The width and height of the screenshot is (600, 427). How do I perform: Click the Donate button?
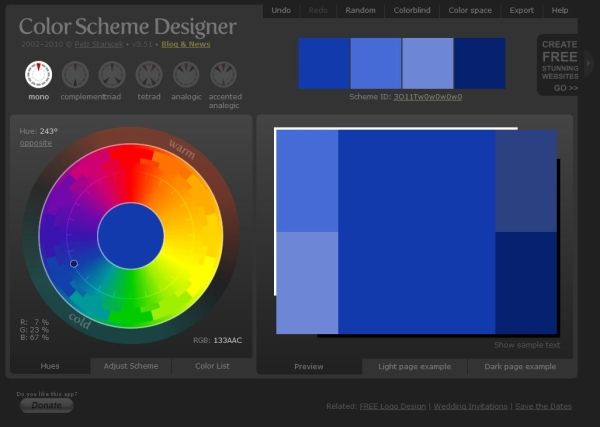46,405
